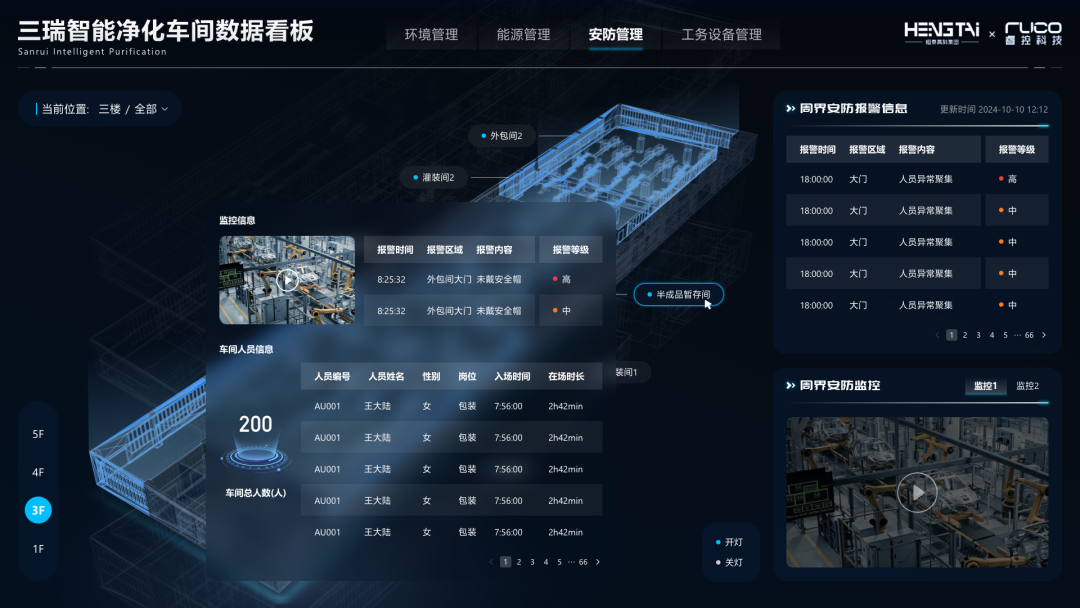Viewport: 1080px width, 608px height.
Task: Open the 能源管理 tab
Action: (x=523, y=35)
